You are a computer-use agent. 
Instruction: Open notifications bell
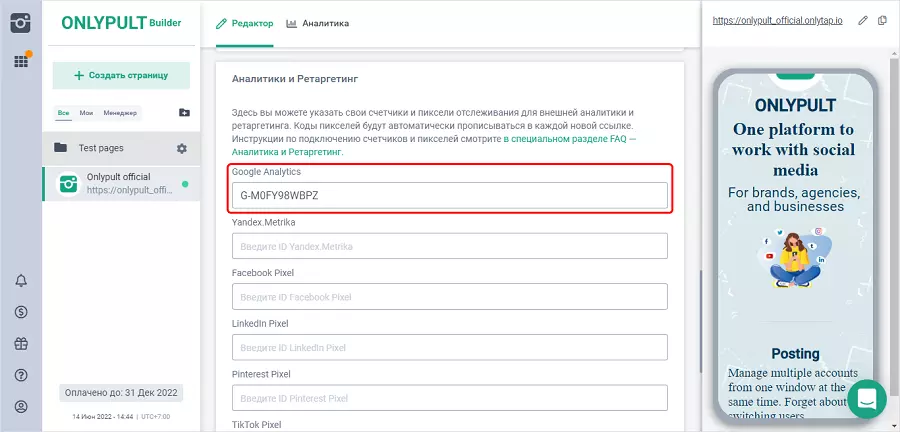tap(21, 280)
